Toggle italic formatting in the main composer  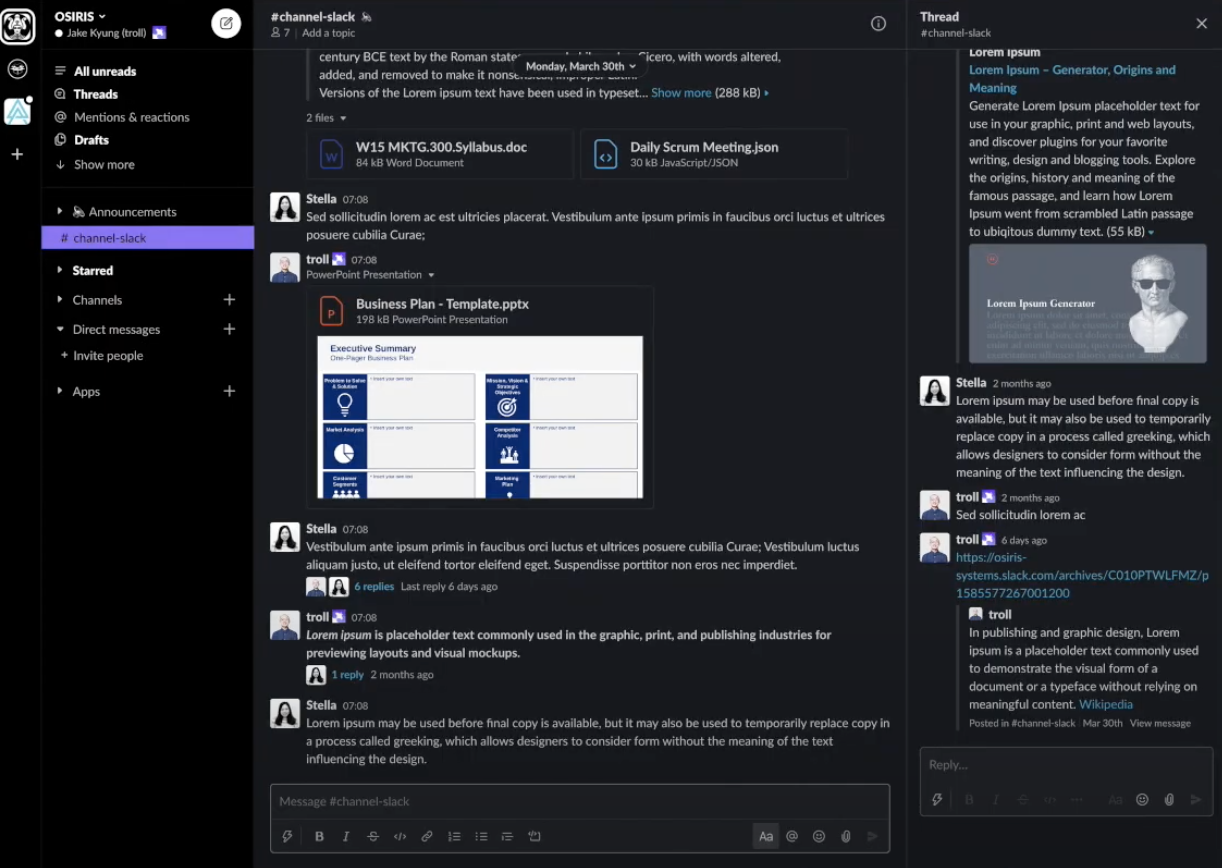pyautogui.click(x=346, y=837)
